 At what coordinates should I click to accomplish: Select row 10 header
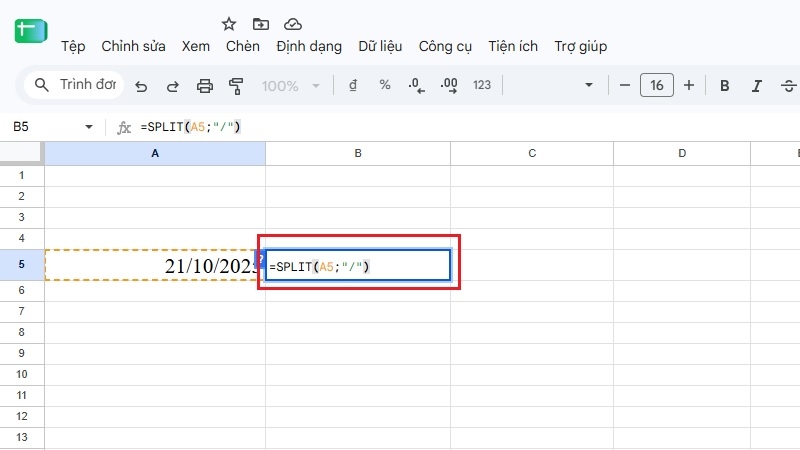(21, 374)
